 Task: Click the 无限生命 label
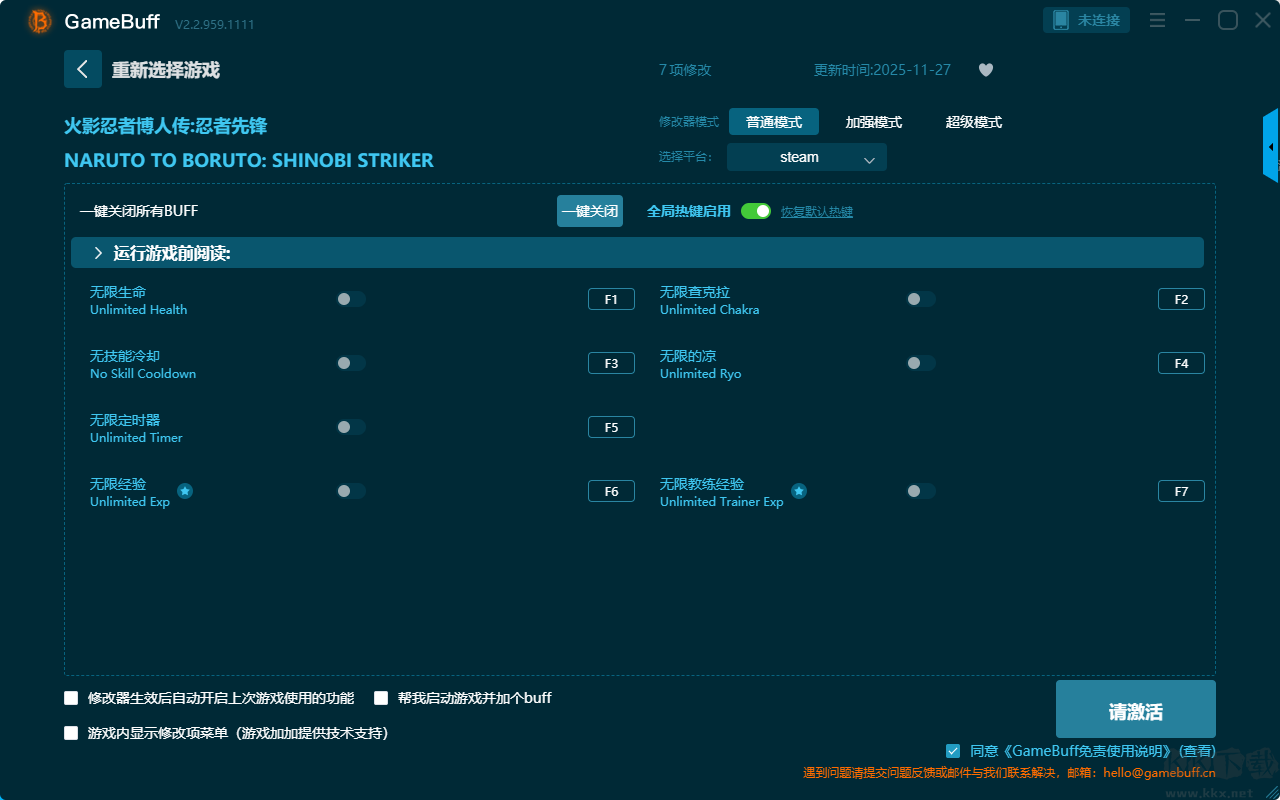click(x=118, y=292)
